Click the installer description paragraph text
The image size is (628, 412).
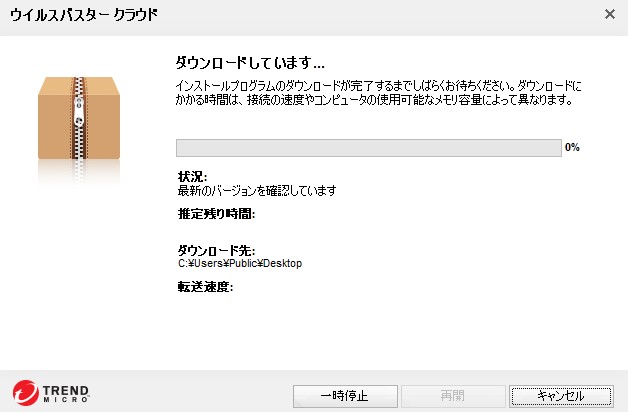pos(378,92)
